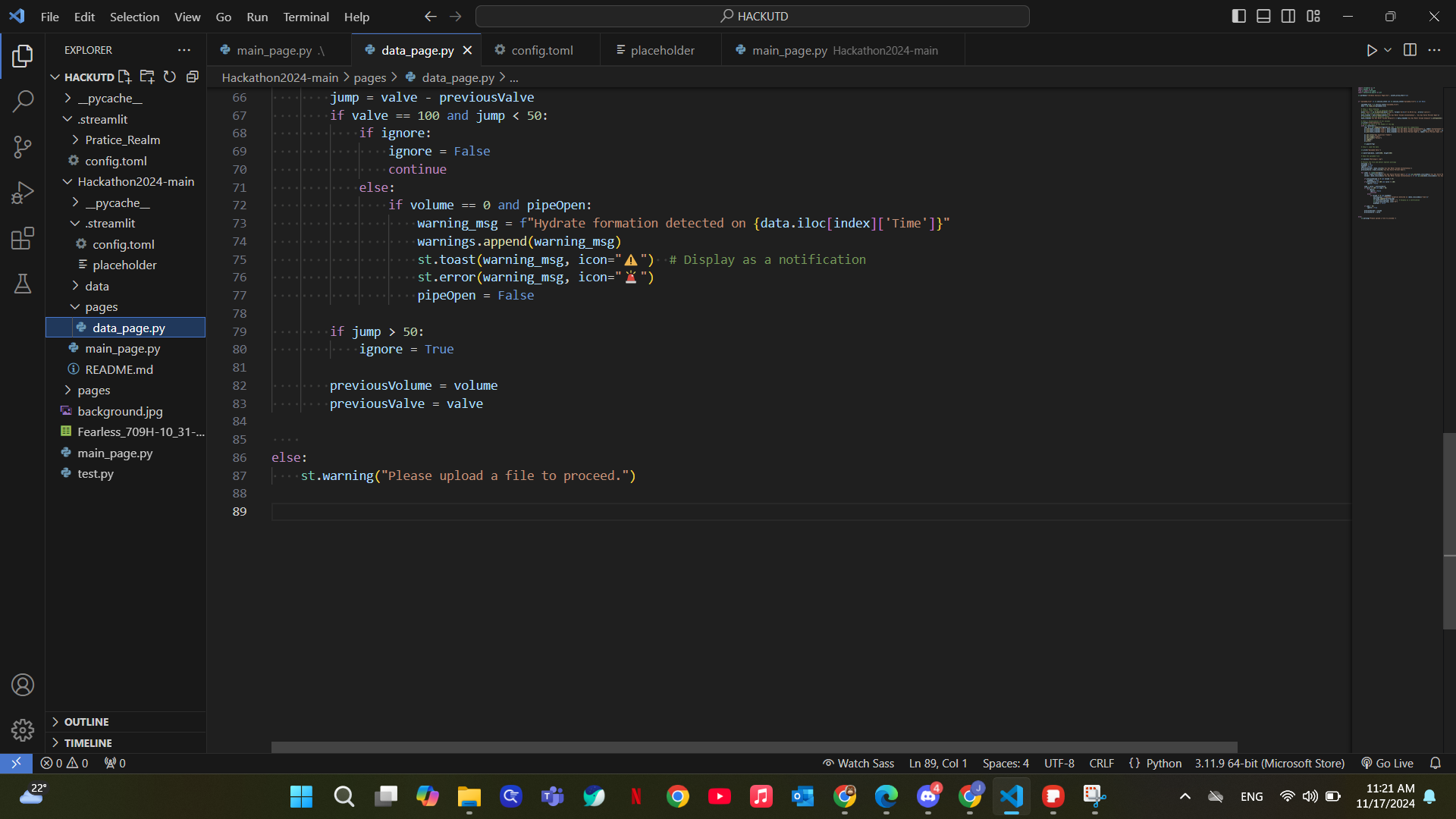
Task: Collapse all folders in Explorer
Action: coord(193,77)
